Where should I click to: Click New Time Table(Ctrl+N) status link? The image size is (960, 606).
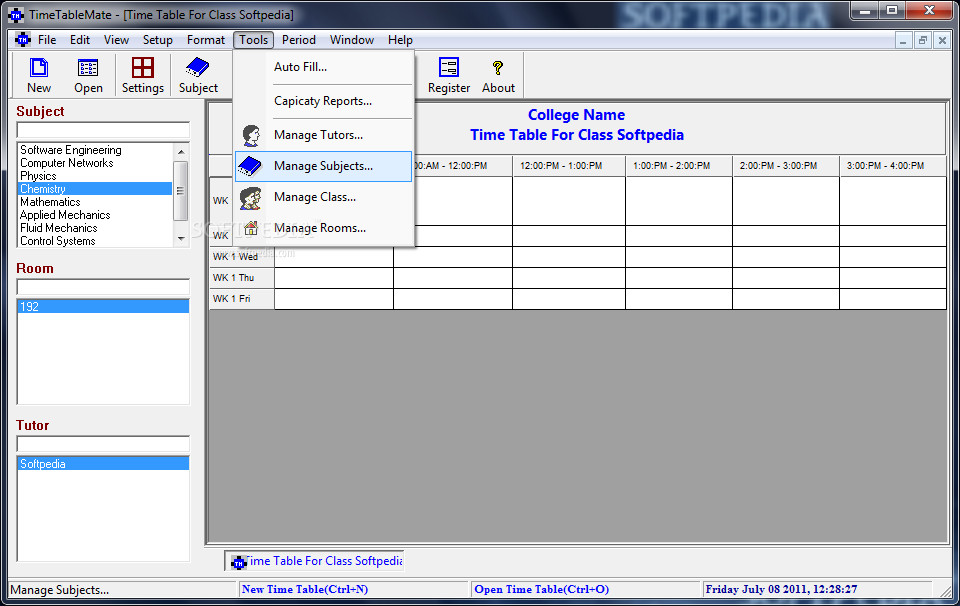[x=305, y=589]
